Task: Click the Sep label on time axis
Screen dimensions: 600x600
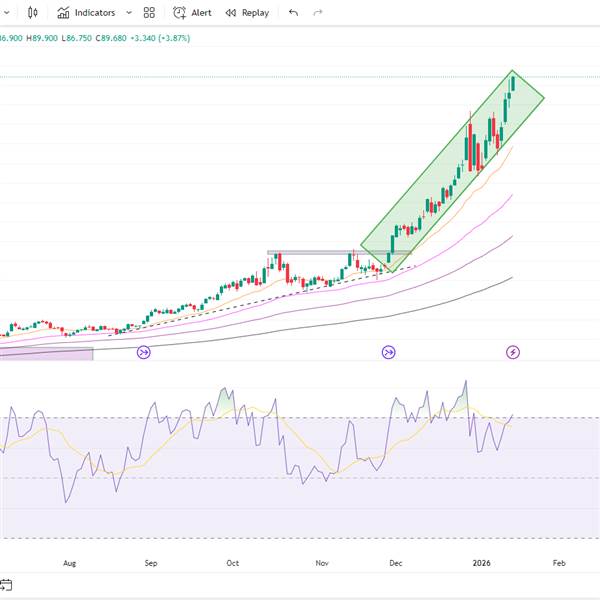Action: coord(151,563)
